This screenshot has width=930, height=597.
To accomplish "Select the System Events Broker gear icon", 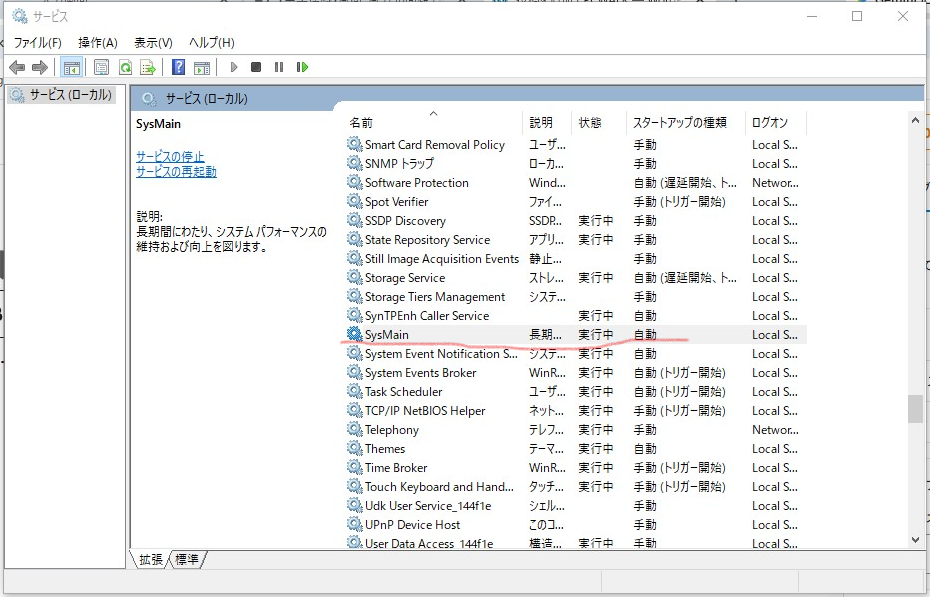I will click(355, 372).
